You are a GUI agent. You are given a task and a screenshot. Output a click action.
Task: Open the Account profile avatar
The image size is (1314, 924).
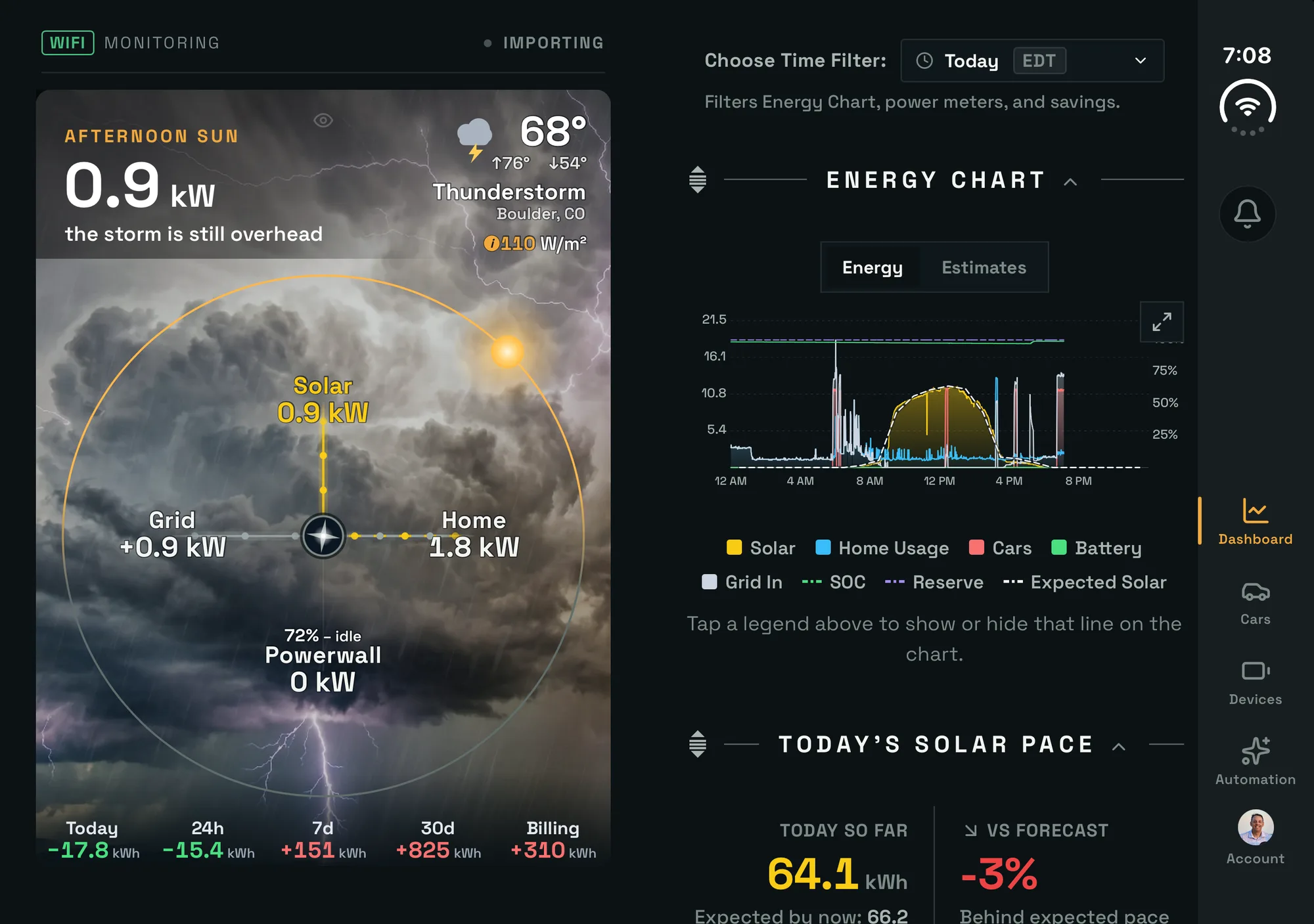tap(1256, 827)
